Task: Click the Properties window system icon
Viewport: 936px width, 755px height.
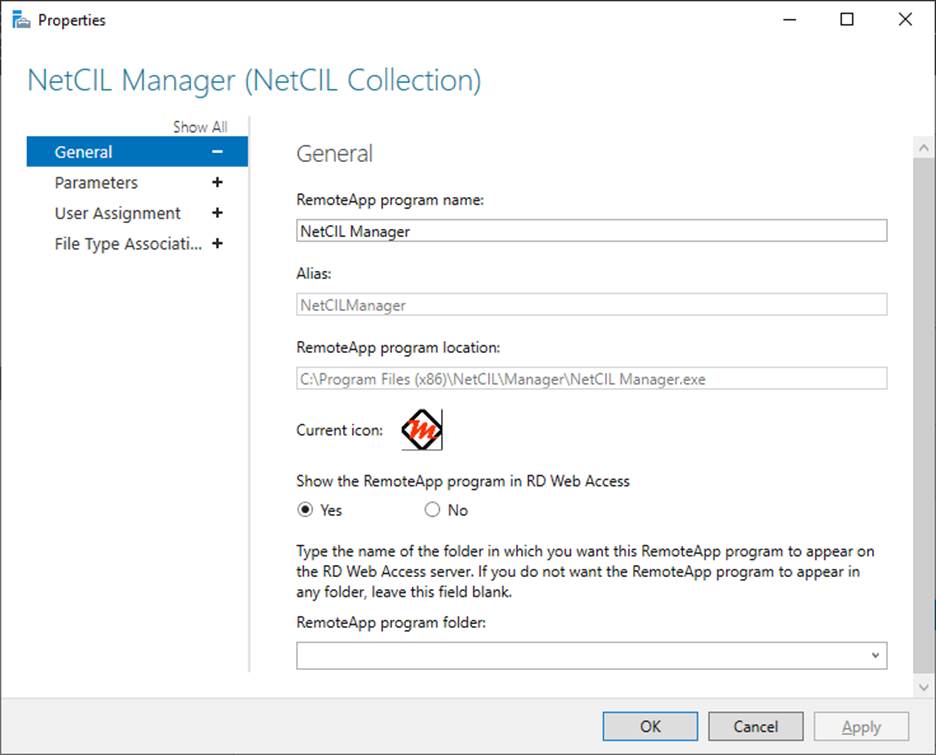Action: coord(20,19)
